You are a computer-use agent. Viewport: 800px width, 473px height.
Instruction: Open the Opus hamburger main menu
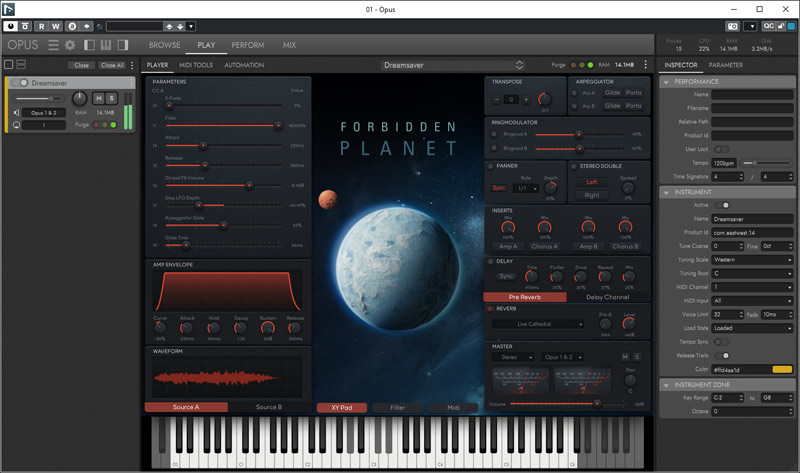(x=55, y=45)
